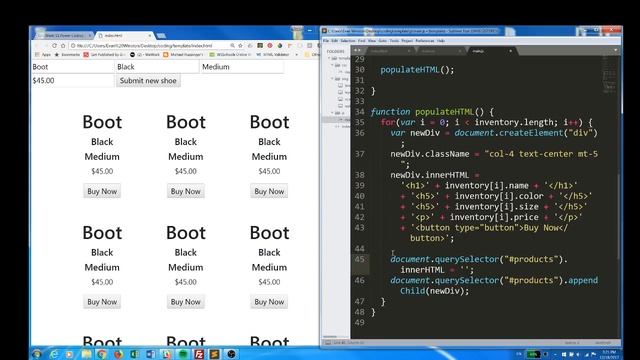This screenshot has width=640, height=360.
Task: Click the shoe name field containing Boot
Action: tap(73, 67)
